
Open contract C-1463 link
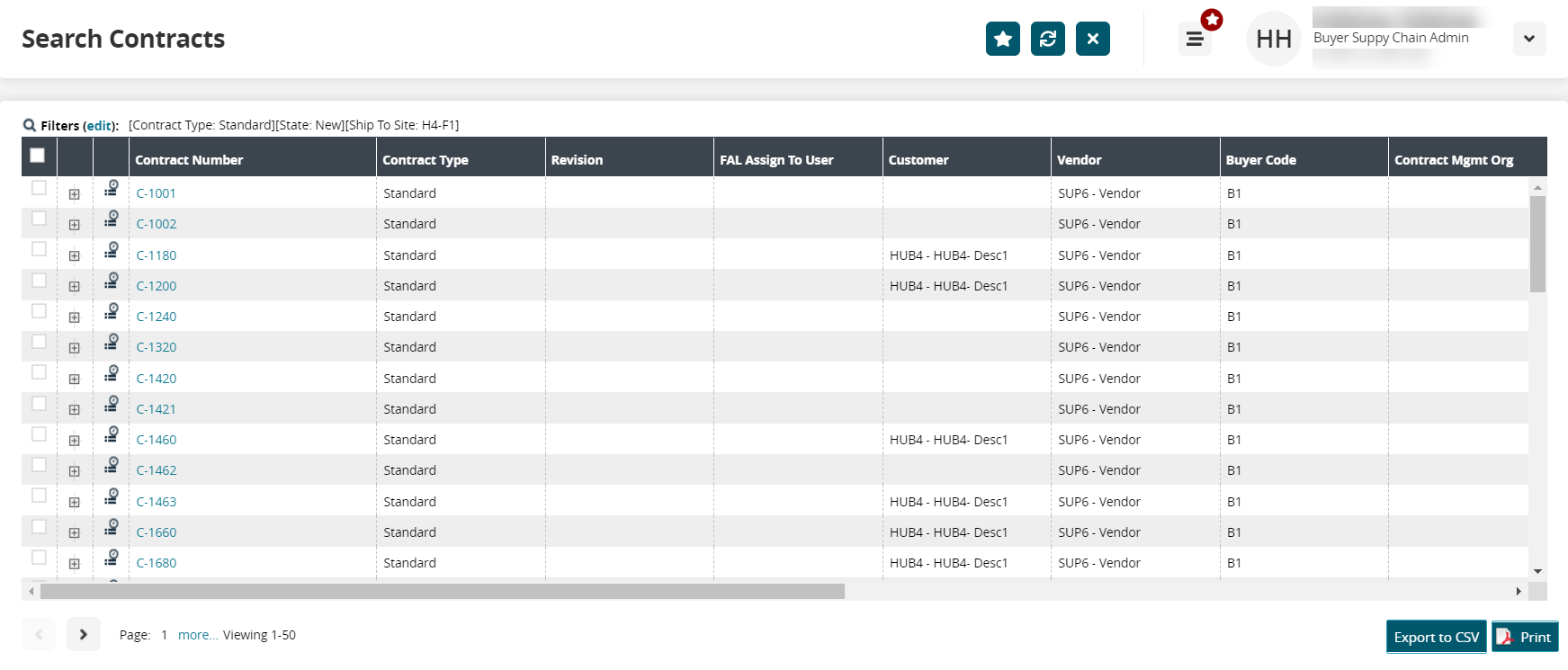157,502
